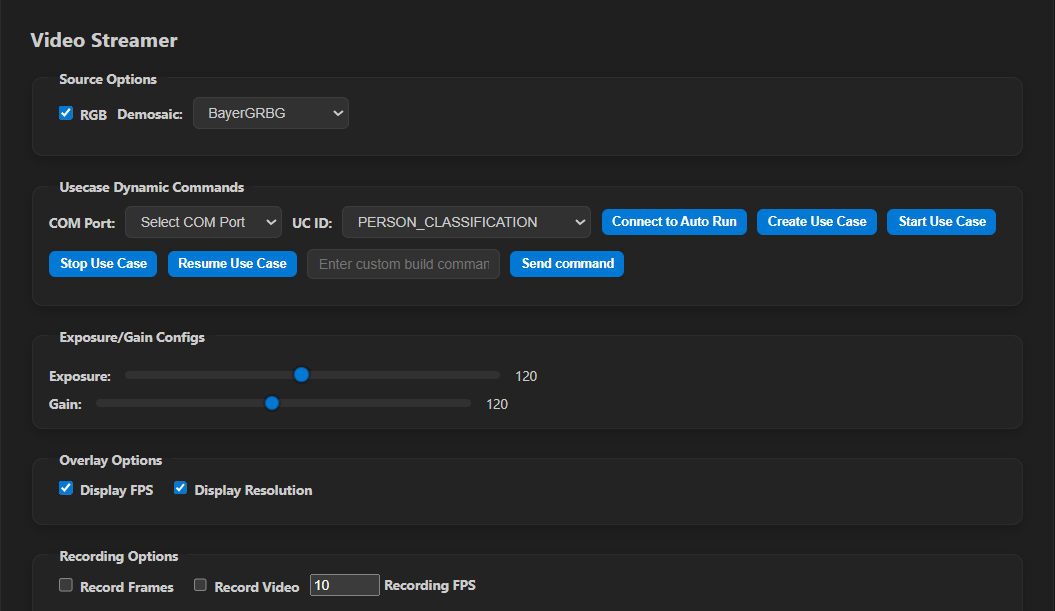Image resolution: width=1055 pixels, height=611 pixels.
Task: Click the Recording Options section label
Action: pyautogui.click(x=118, y=556)
